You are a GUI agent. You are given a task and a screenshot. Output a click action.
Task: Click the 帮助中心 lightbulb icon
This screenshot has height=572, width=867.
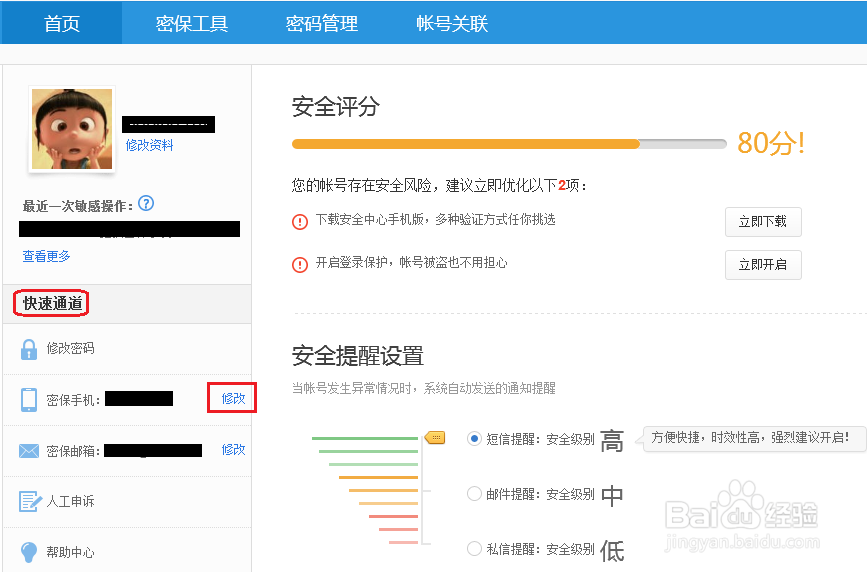pos(29,552)
